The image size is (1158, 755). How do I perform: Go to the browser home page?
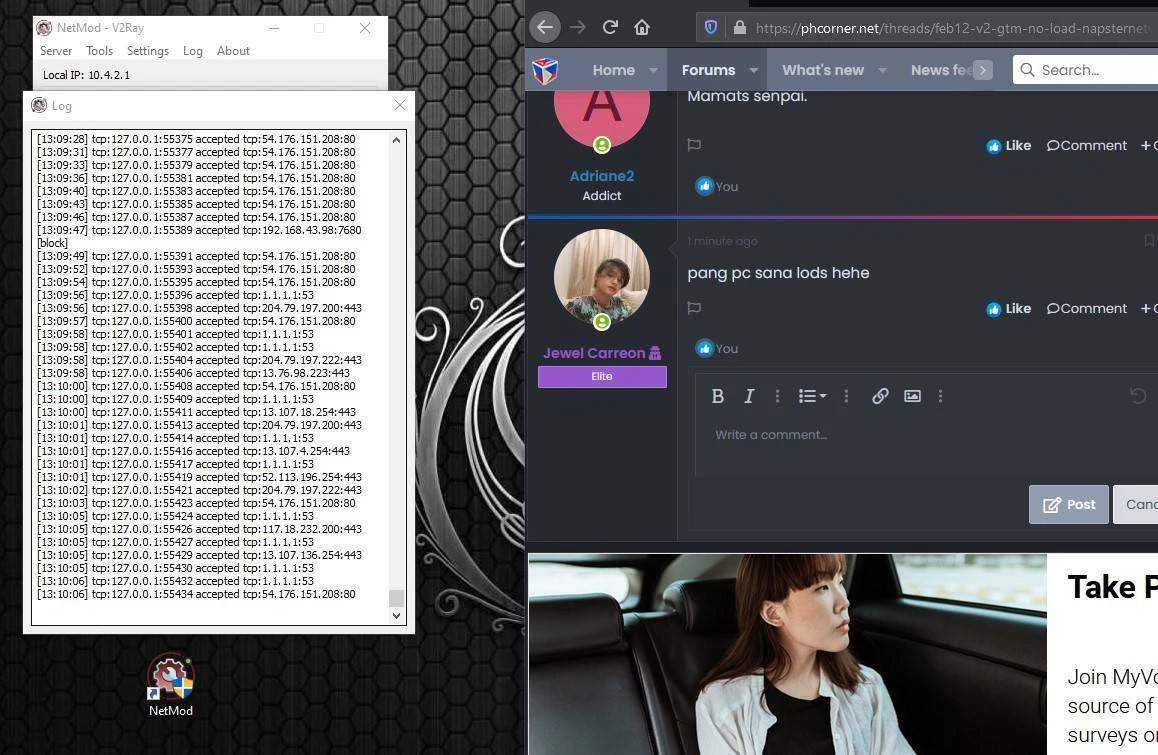pos(642,27)
